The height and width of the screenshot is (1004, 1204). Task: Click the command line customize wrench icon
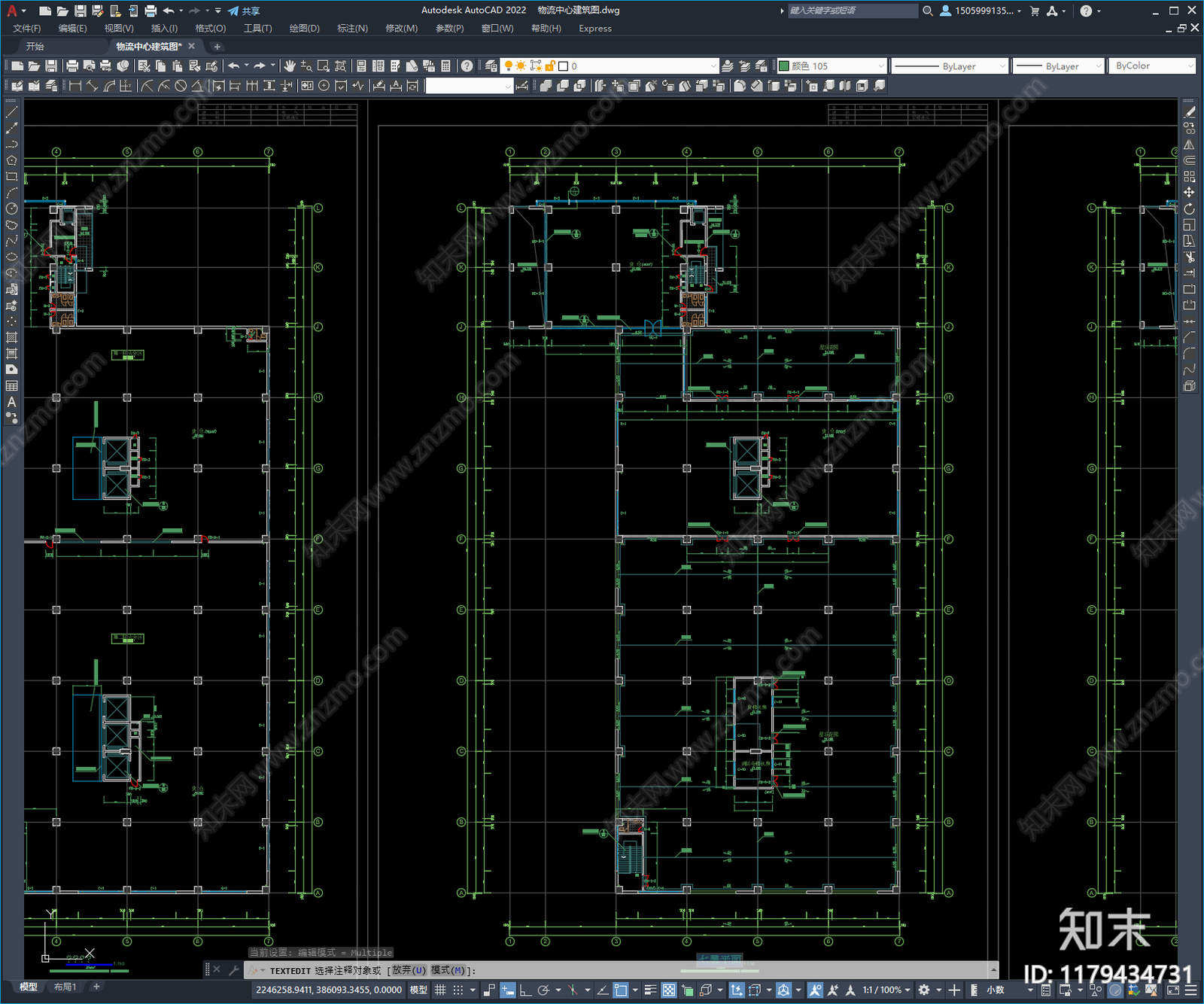tap(234, 970)
